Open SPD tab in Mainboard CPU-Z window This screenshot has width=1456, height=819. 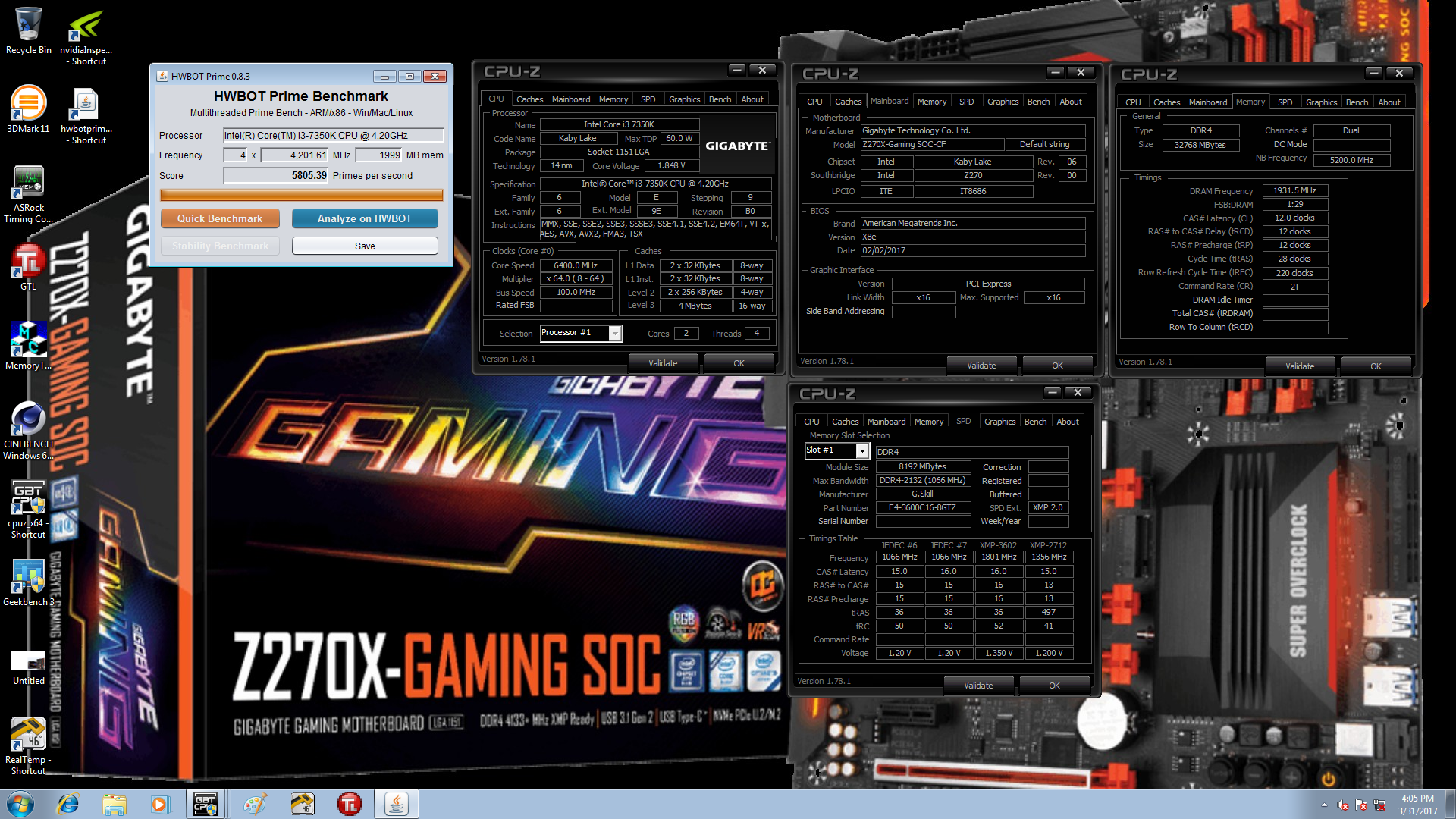(x=966, y=102)
